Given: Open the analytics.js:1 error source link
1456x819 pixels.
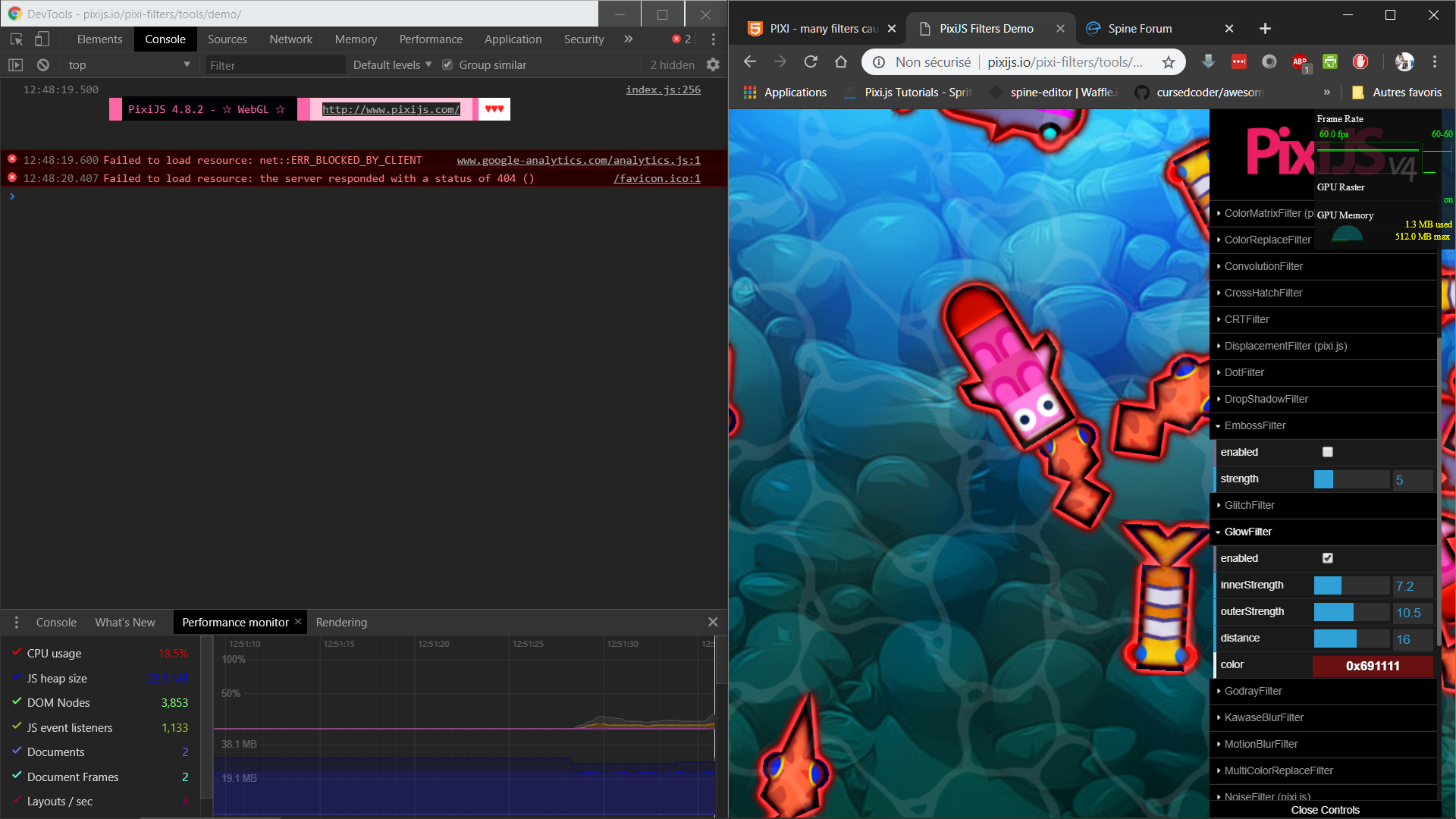Looking at the screenshot, I should [578, 160].
